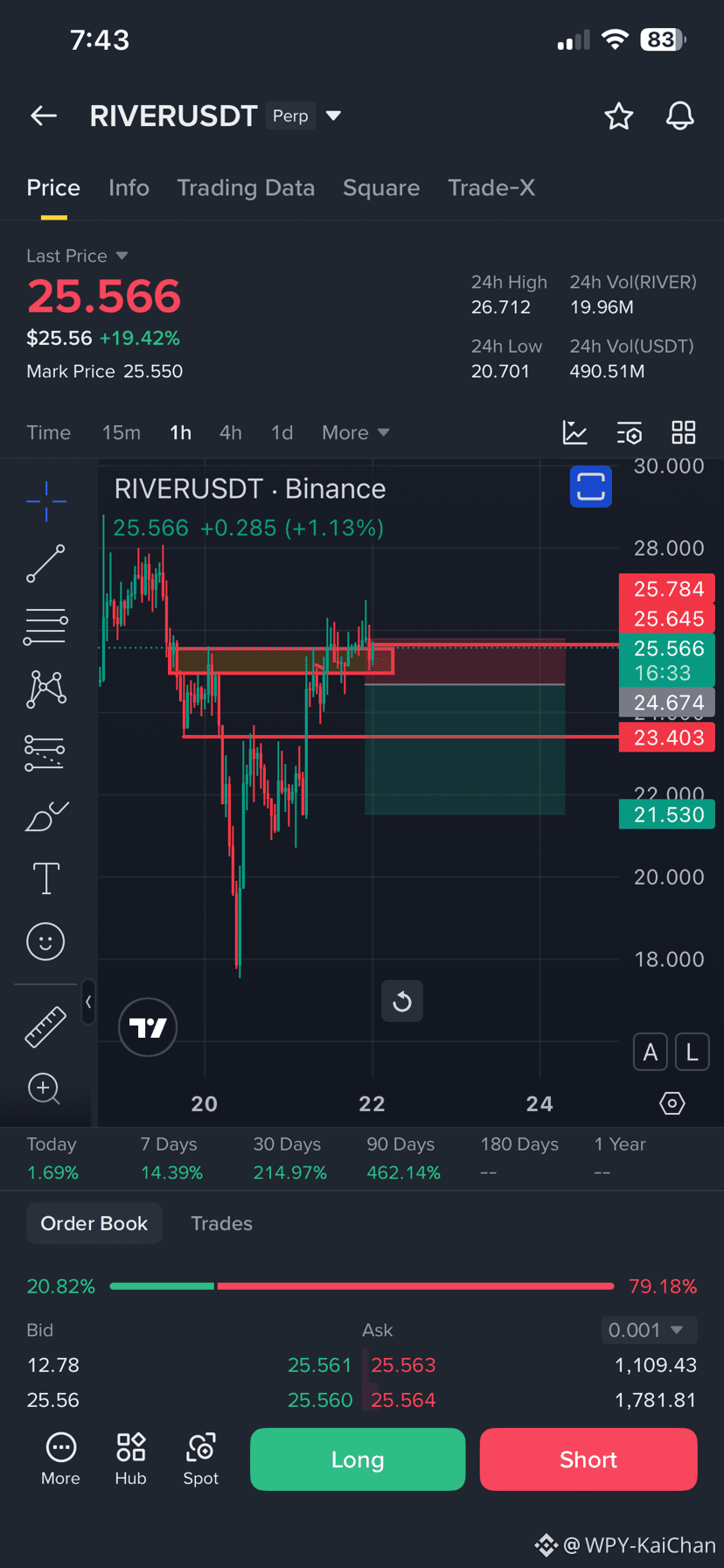Toggle logarithmic scale with the L button

[x=692, y=1052]
